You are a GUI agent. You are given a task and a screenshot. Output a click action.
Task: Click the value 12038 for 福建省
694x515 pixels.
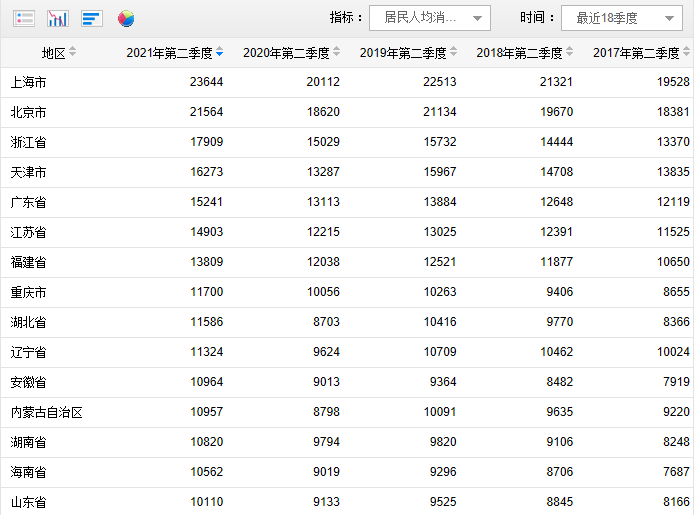point(323,262)
